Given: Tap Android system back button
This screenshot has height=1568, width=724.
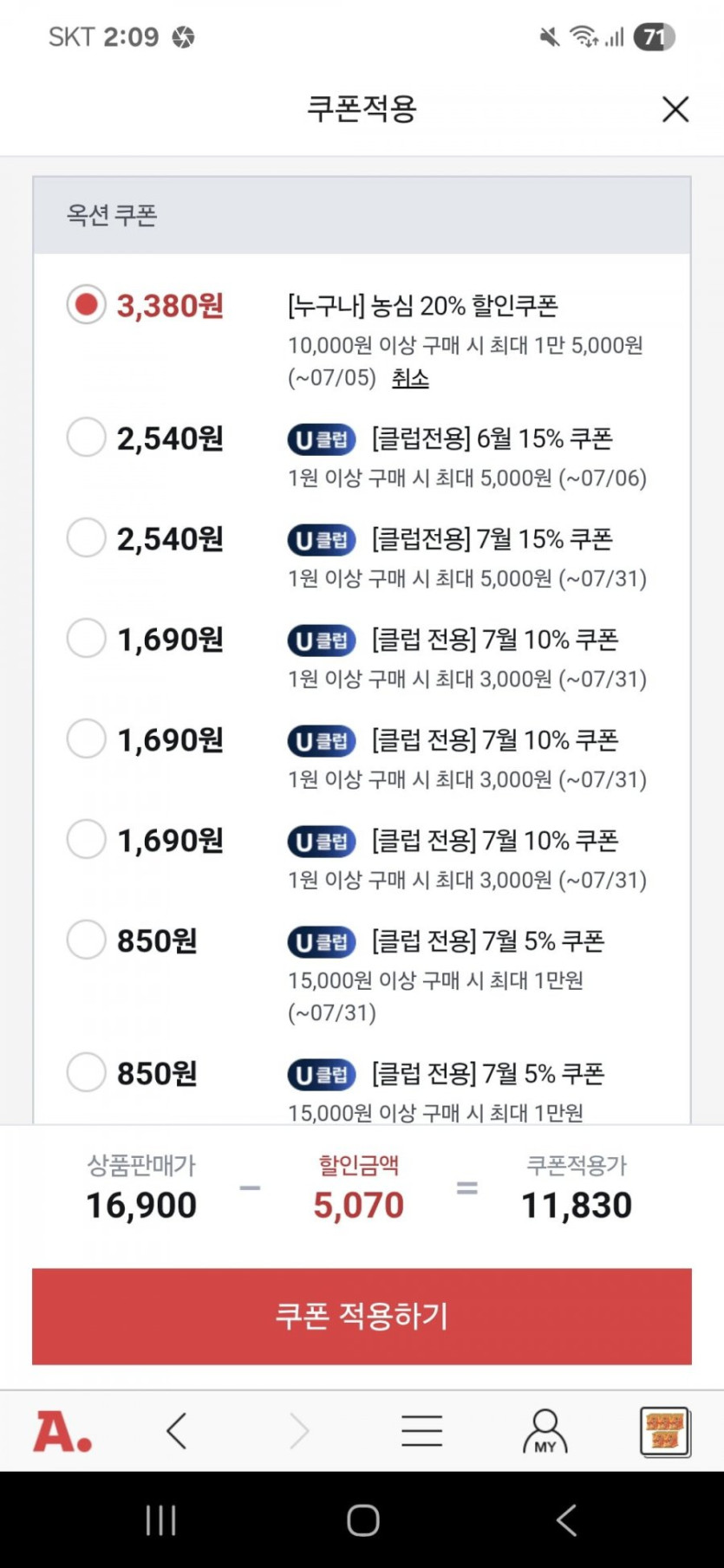Looking at the screenshot, I should 565,1520.
